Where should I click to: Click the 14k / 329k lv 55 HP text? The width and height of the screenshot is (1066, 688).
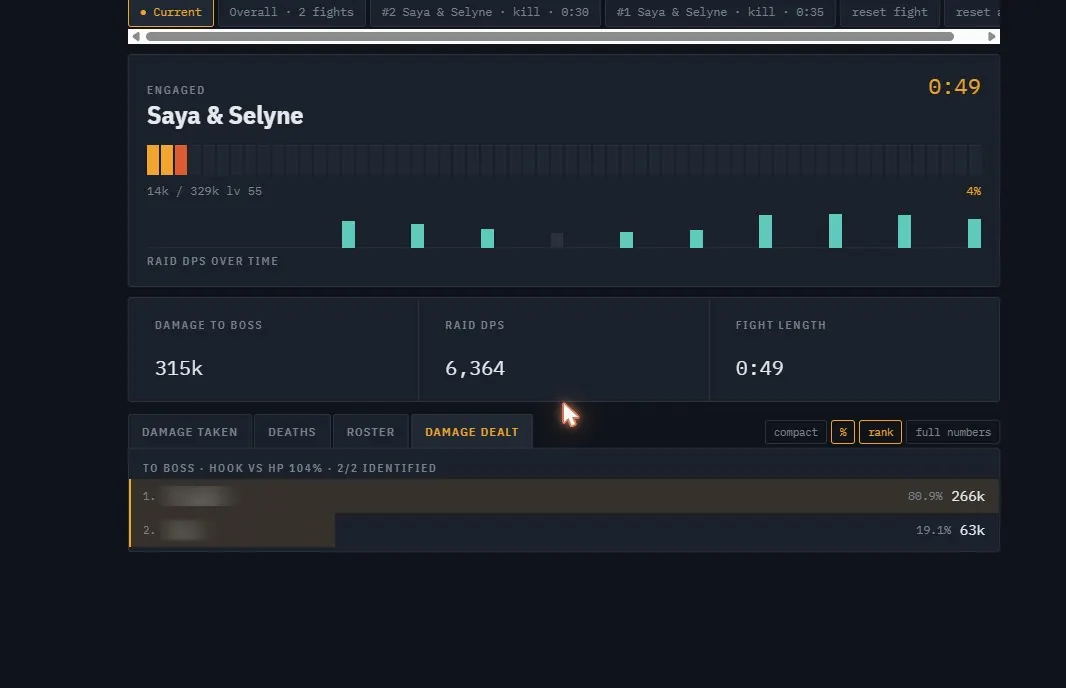coord(204,191)
